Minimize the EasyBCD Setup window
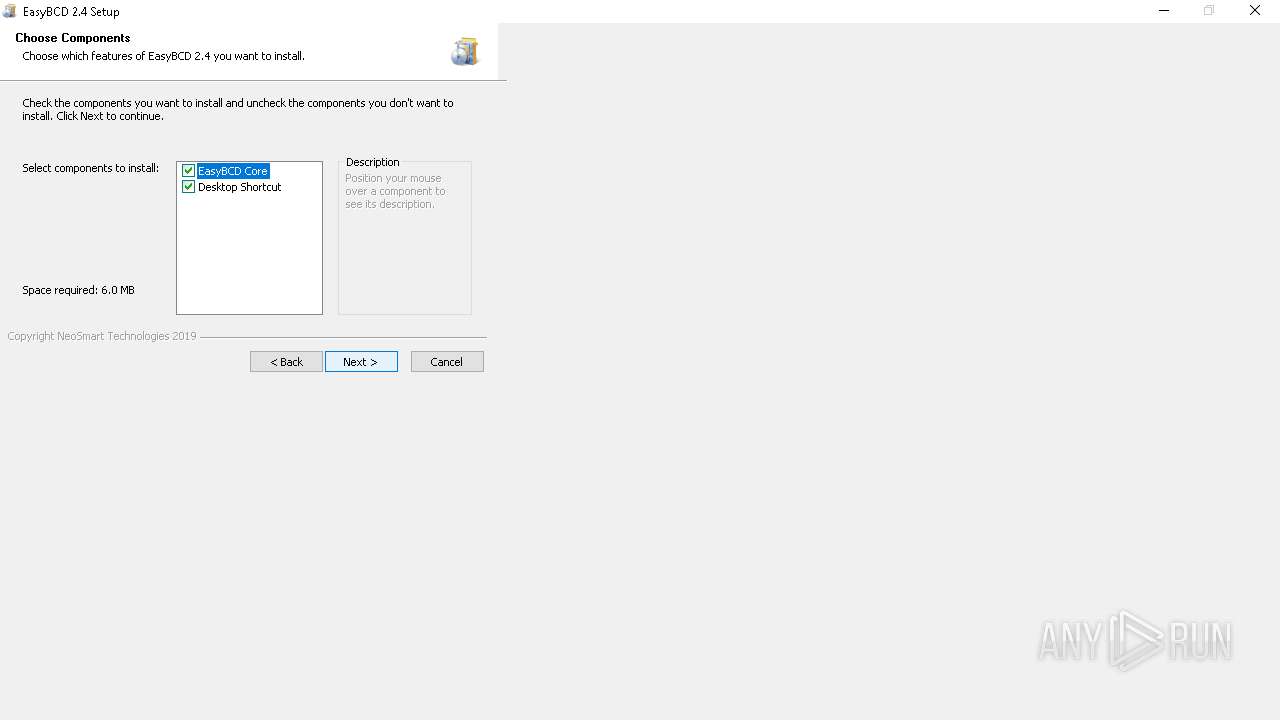Viewport: 1280px width, 720px height. [1164, 11]
